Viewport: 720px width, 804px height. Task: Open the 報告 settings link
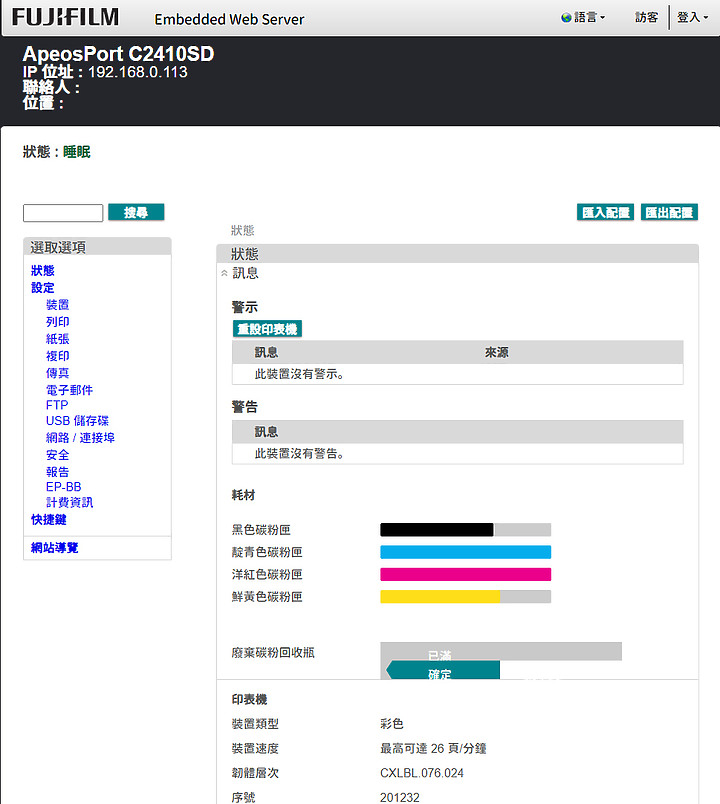(57, 472)
